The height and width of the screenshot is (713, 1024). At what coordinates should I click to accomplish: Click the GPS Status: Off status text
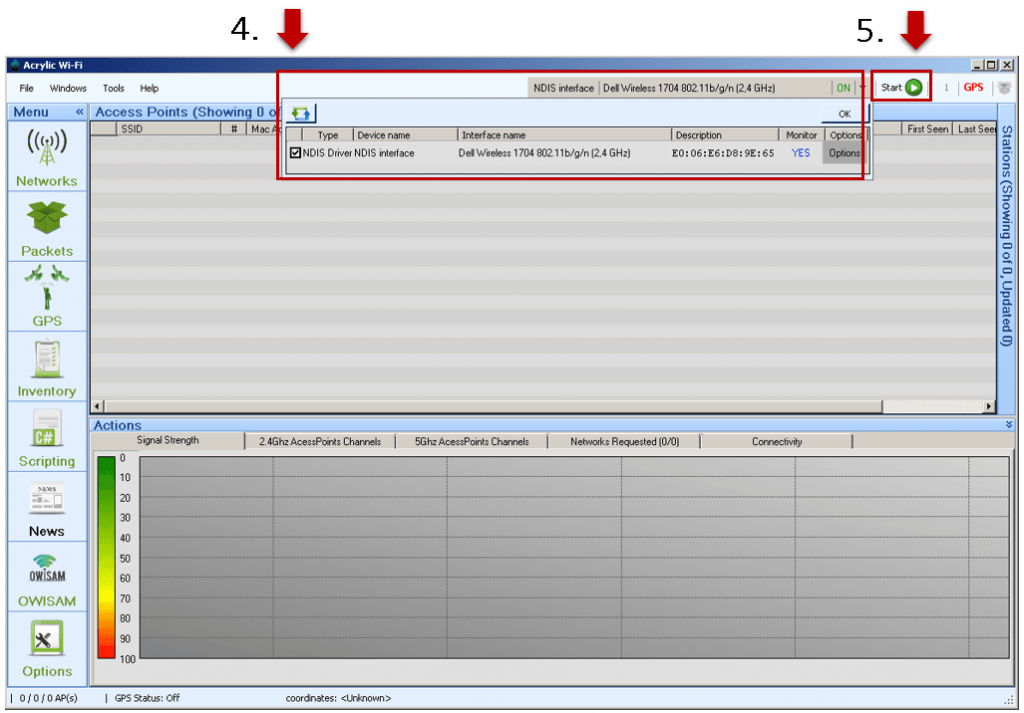tap(147, 698)
